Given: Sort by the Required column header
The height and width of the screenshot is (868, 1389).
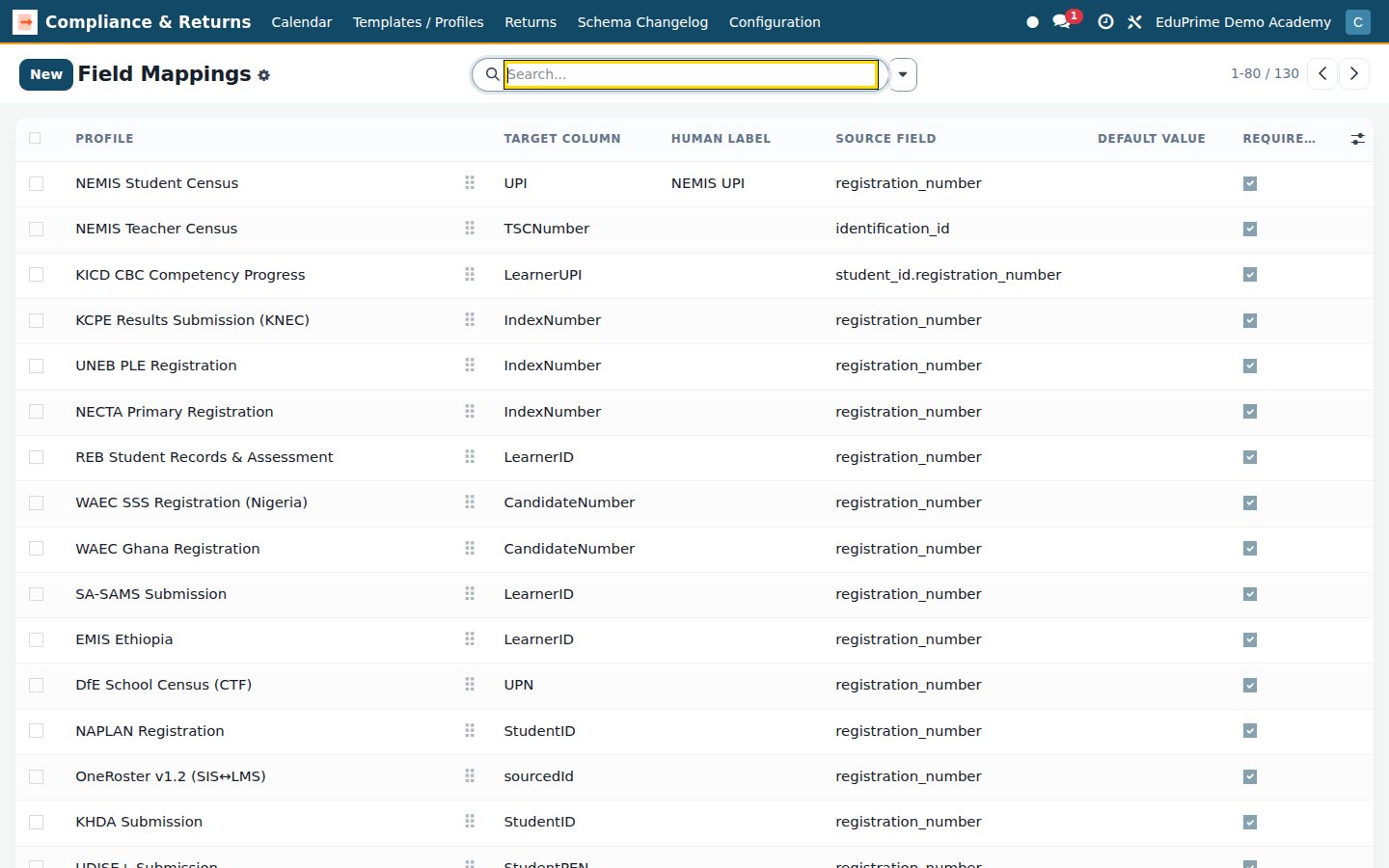Looking at the screenshot, I should click(1279, 139).
